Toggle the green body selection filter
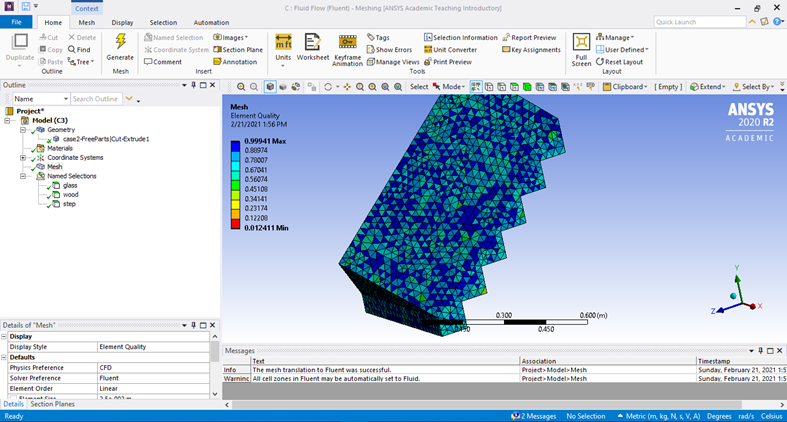The height and width of the screenshot is (422, 787). 527,87
